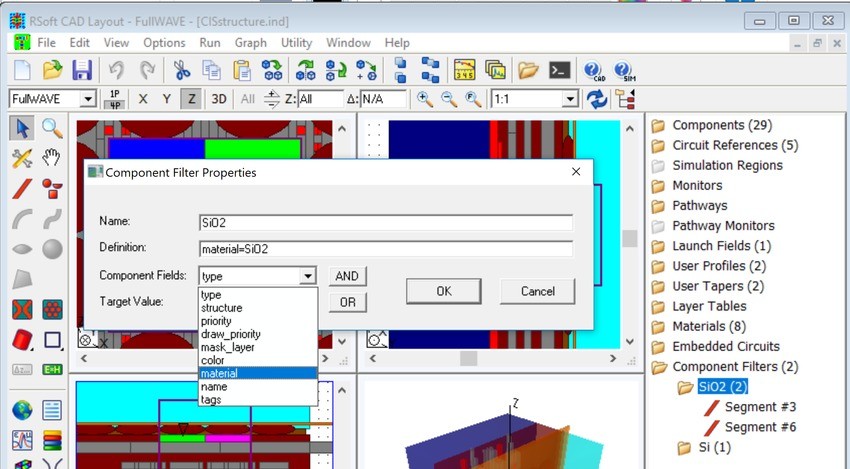Screen dimensions: 850x469
Task: Click the Definition input field
Action: (386, 249)
